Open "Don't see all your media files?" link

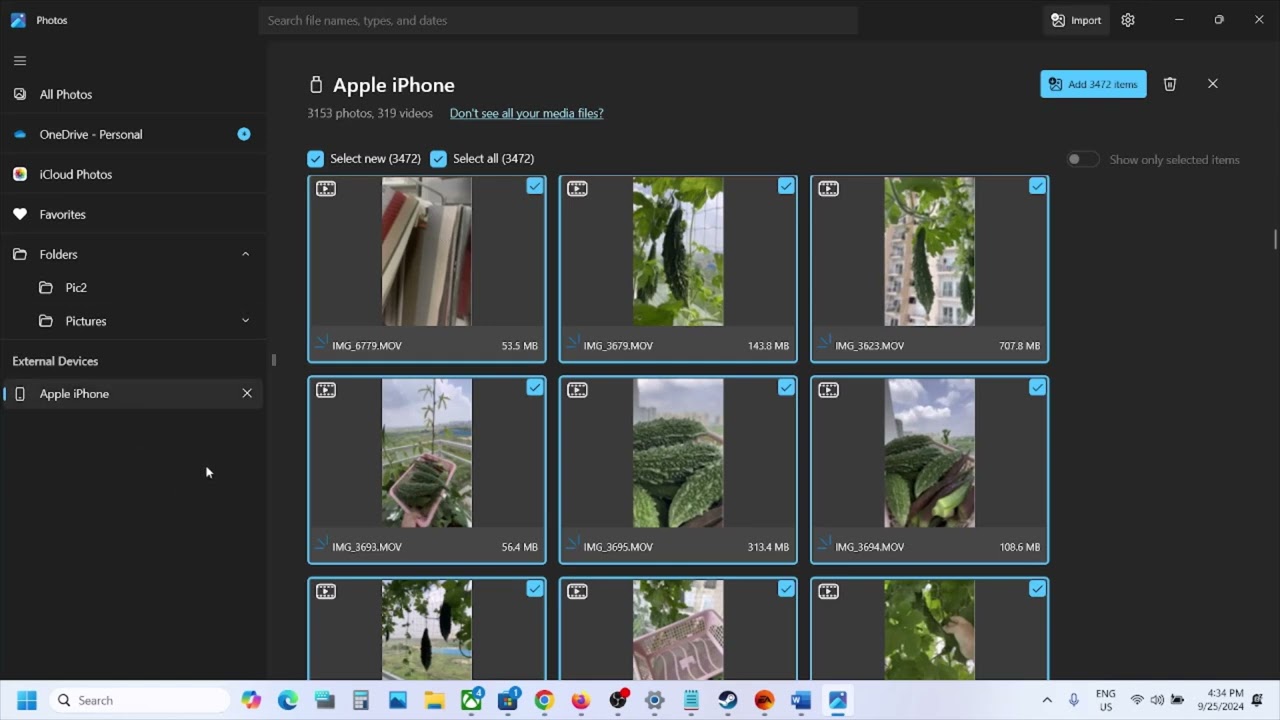pyautogui.click(x=526, y=113)
